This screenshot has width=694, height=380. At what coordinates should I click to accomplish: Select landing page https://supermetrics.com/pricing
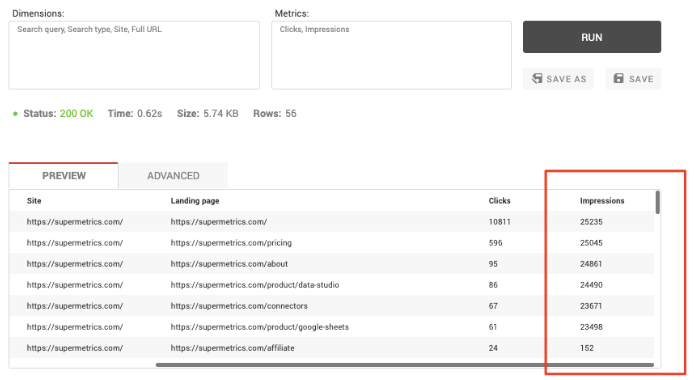click(231, 243)
